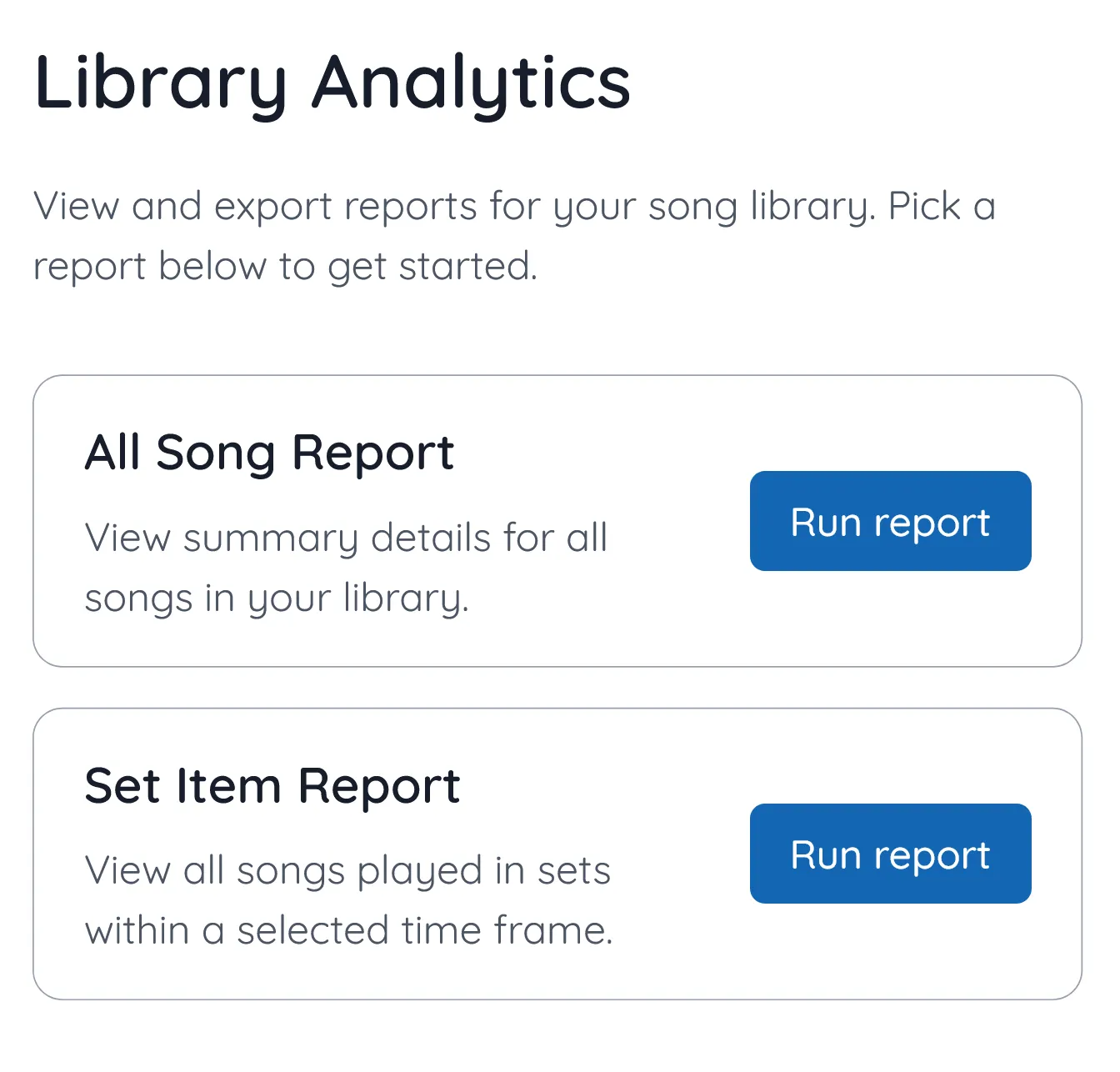Screen dimensions: 1120x1072
Task: Click the blue Run report button for All Song Report
Action: pyautogui.click(x=889, y=521)
